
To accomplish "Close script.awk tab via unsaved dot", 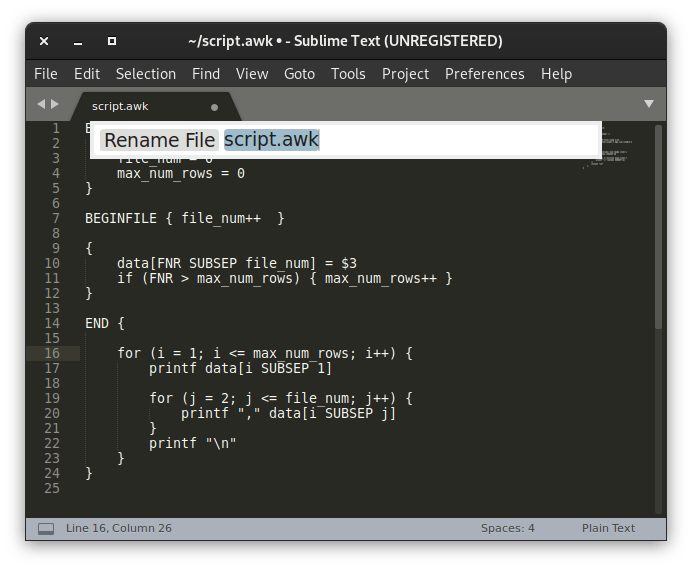I will click(214, 107).
